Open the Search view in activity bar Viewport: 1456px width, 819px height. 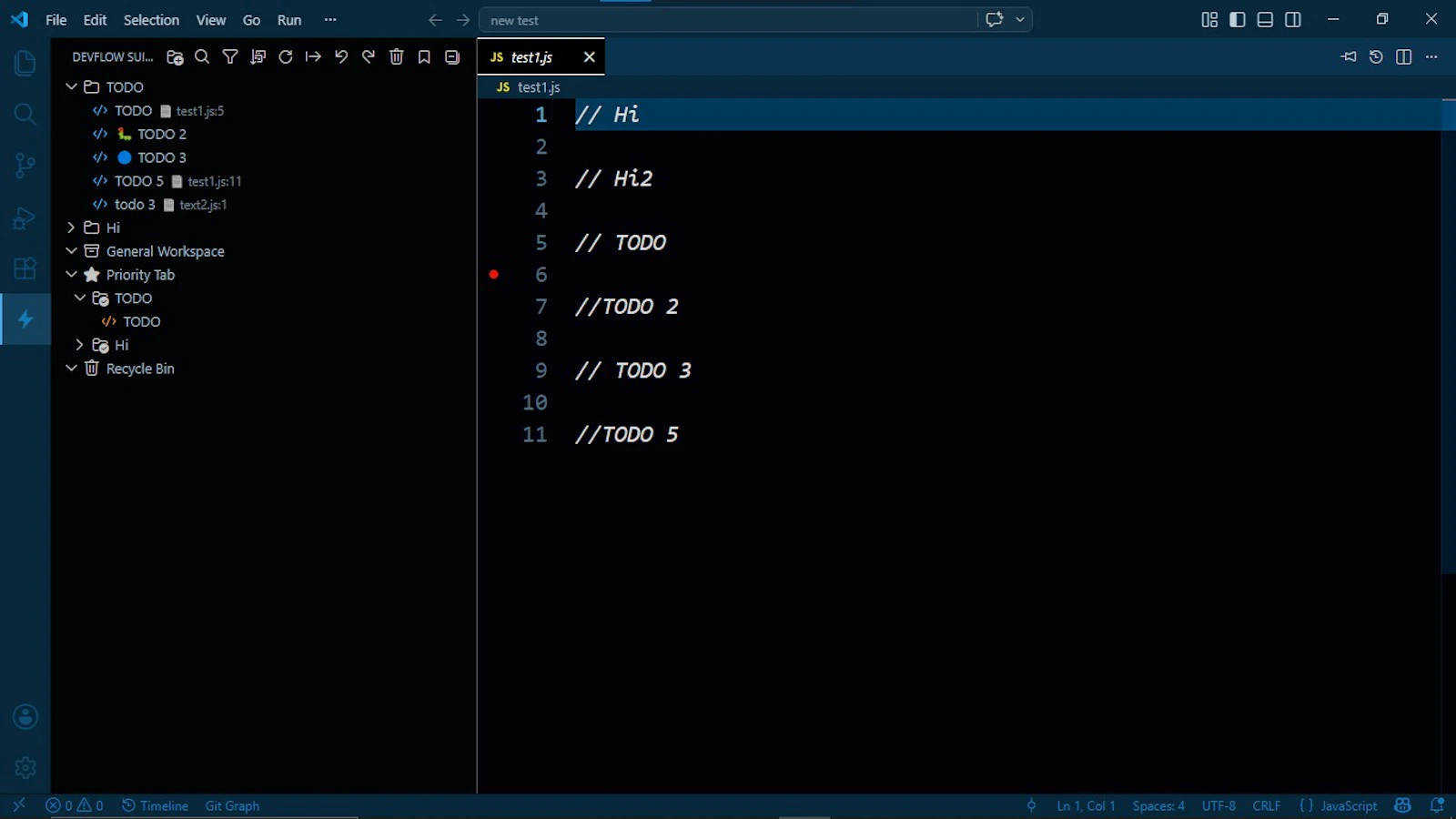(x=25, y=114)
